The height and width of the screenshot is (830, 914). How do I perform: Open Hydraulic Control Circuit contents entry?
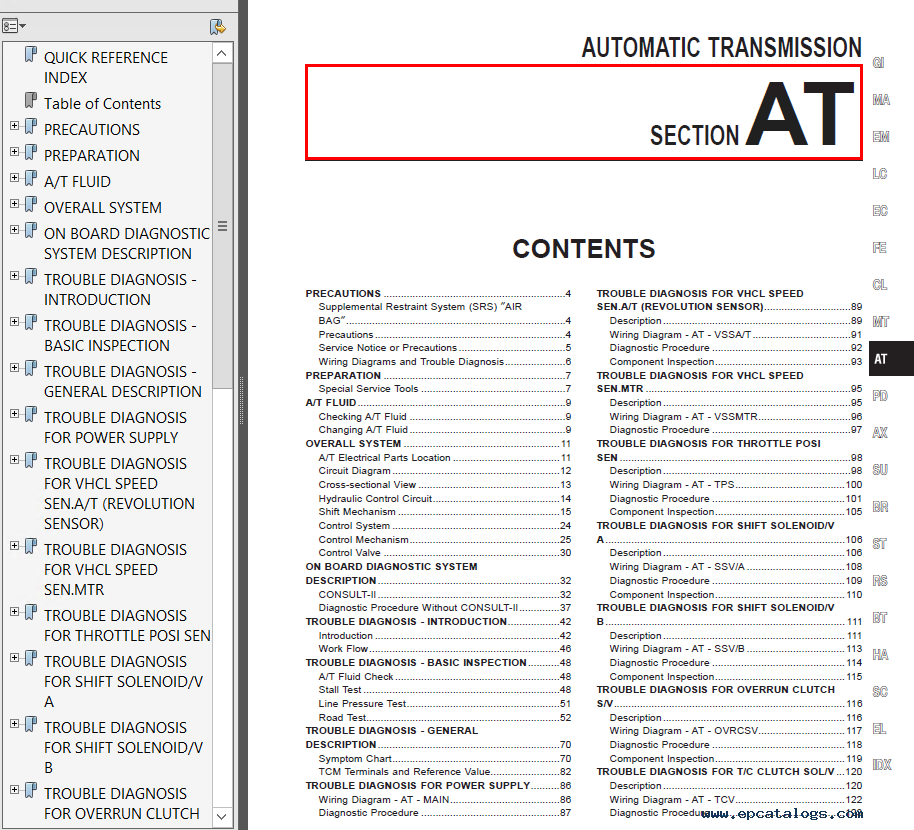click(444, 498)
